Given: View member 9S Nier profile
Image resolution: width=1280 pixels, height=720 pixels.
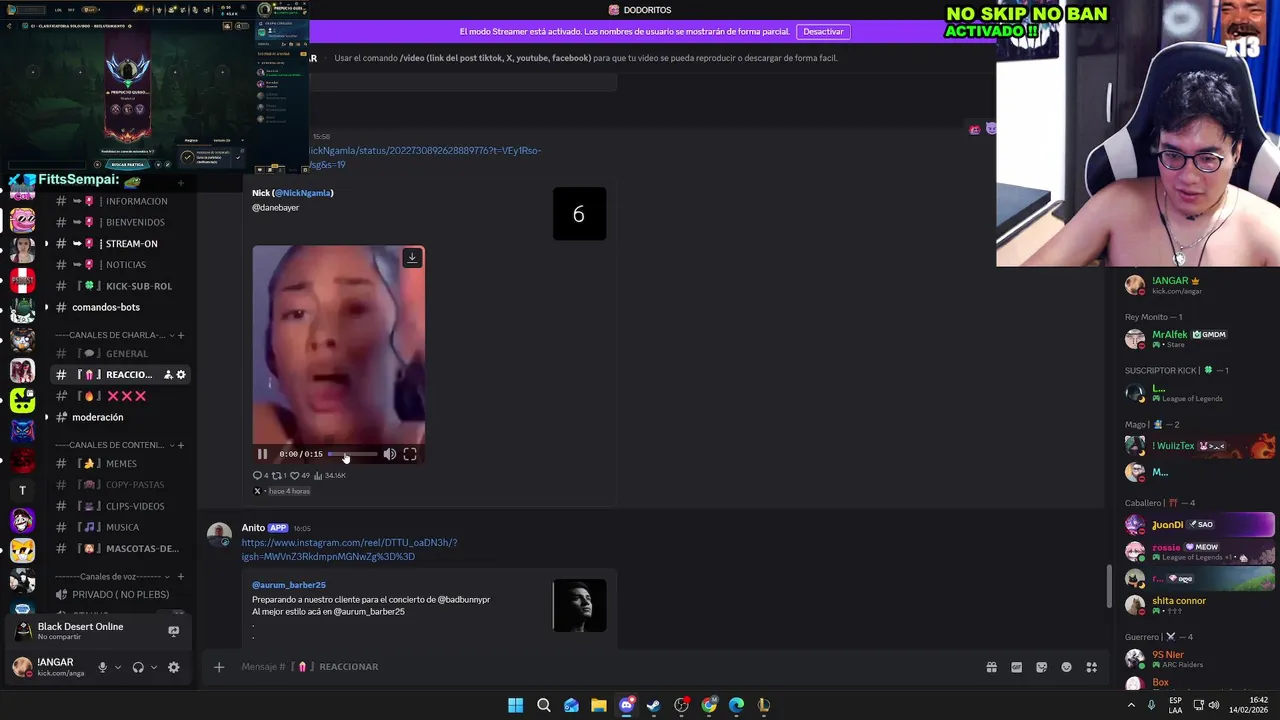Looking at the screenshot, I should pos(1198,659).
